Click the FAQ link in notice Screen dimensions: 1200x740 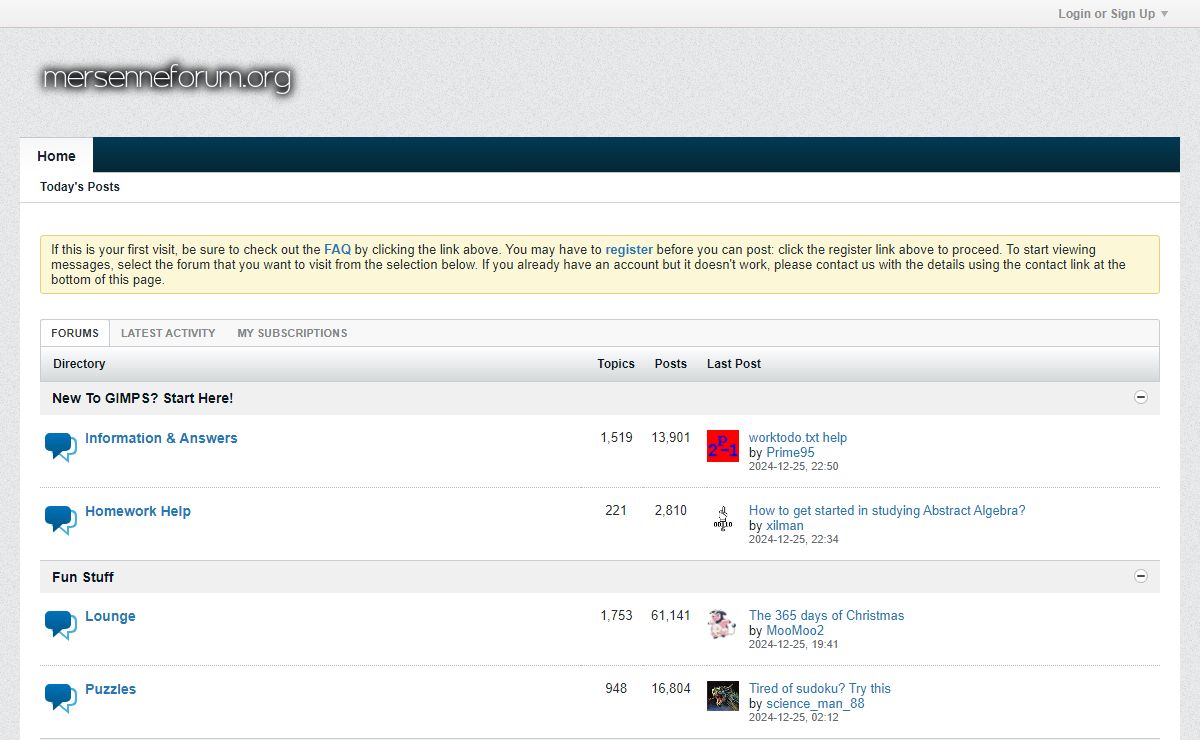pyautogui.click(x=337, y=250)
